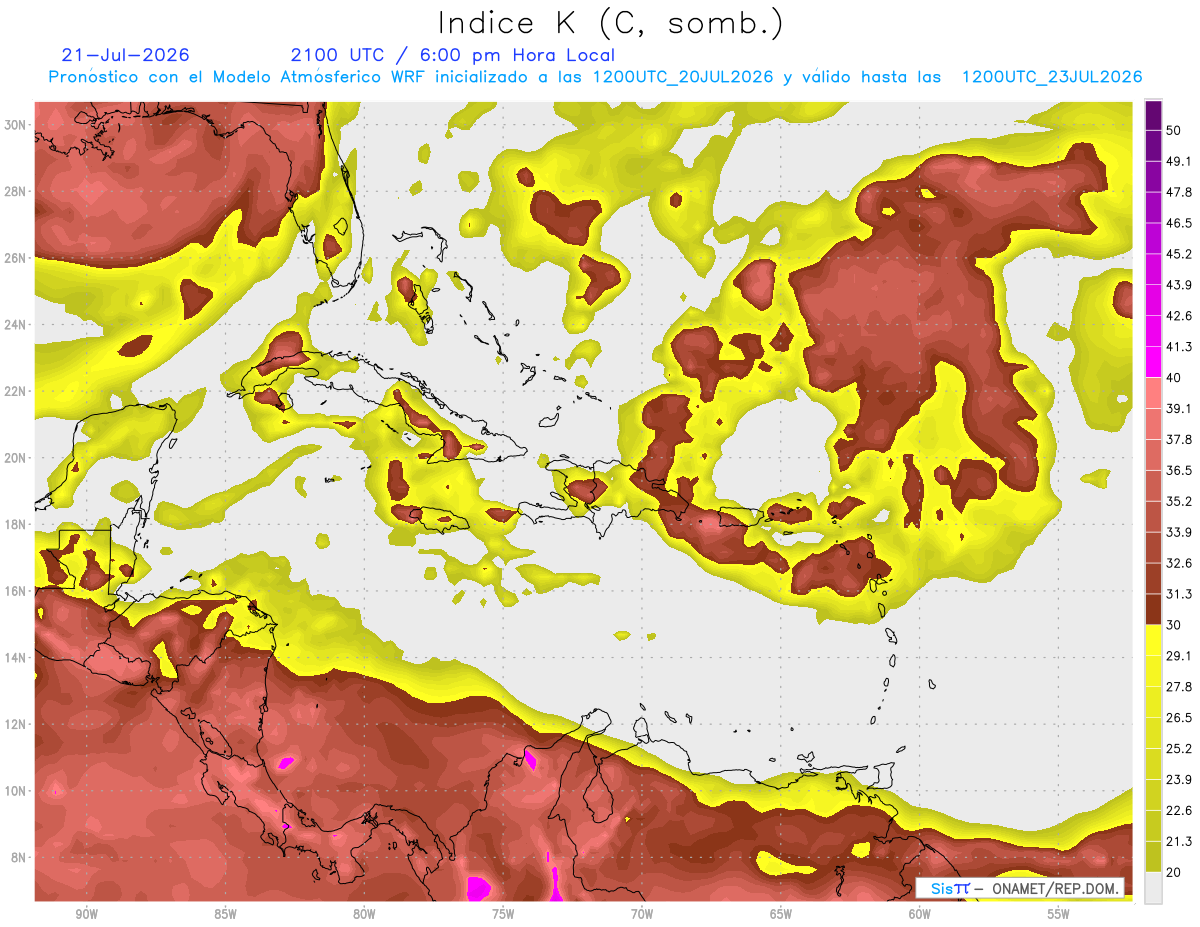This screenshot has height=927, width=1200.
Task: Click the colorbar value 23.9
Action: coord(1179,779)
